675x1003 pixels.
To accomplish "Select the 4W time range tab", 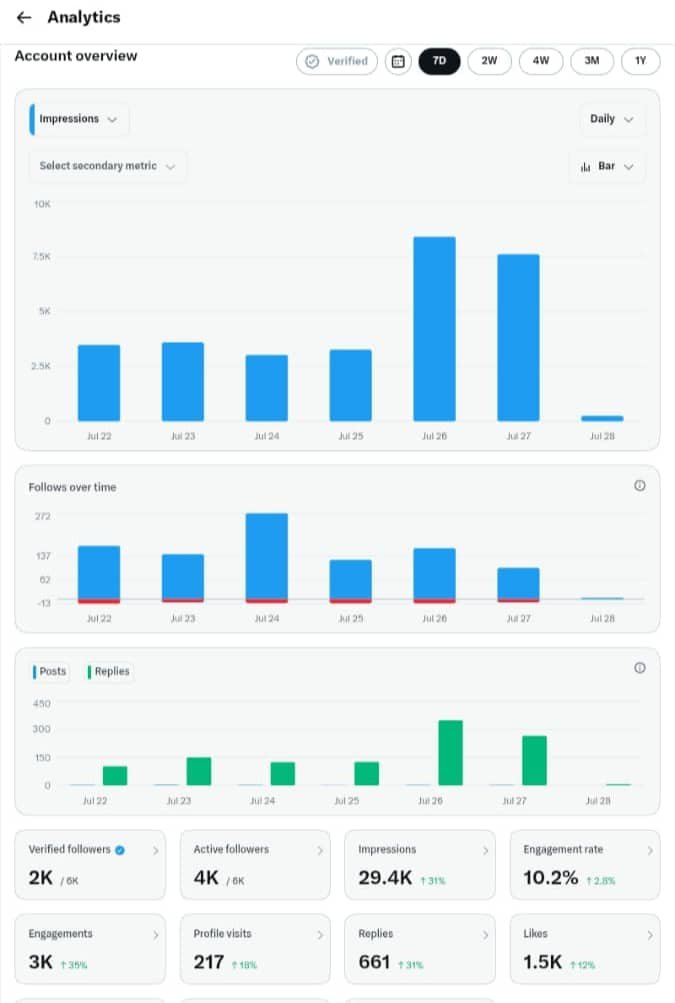I will [541, 61].
